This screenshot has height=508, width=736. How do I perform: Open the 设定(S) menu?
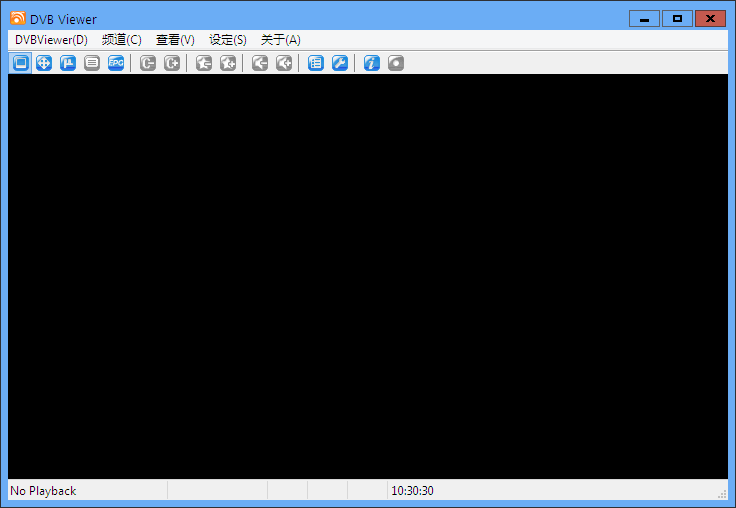228,40
